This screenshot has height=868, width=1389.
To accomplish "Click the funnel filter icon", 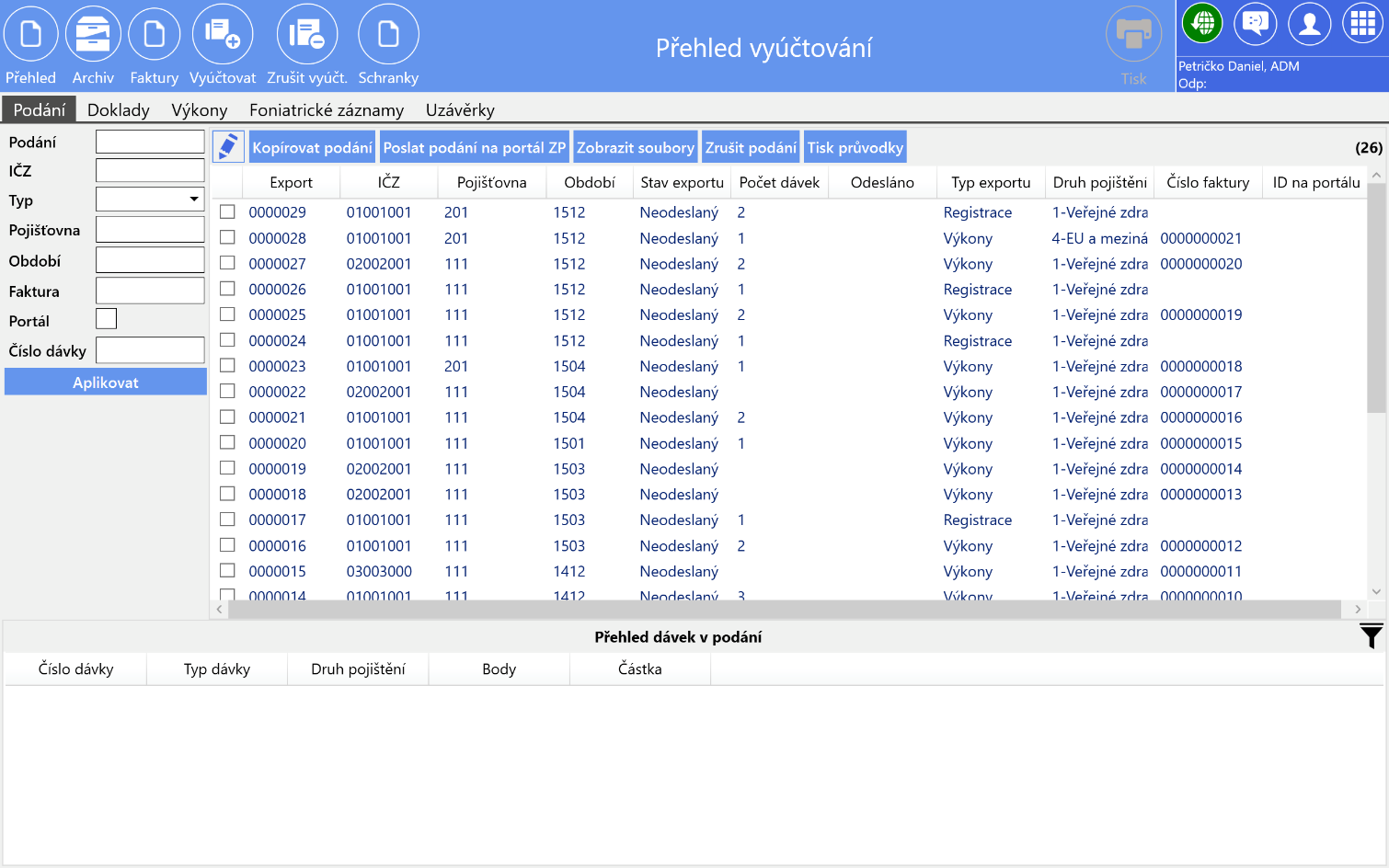I will 1371,636.
